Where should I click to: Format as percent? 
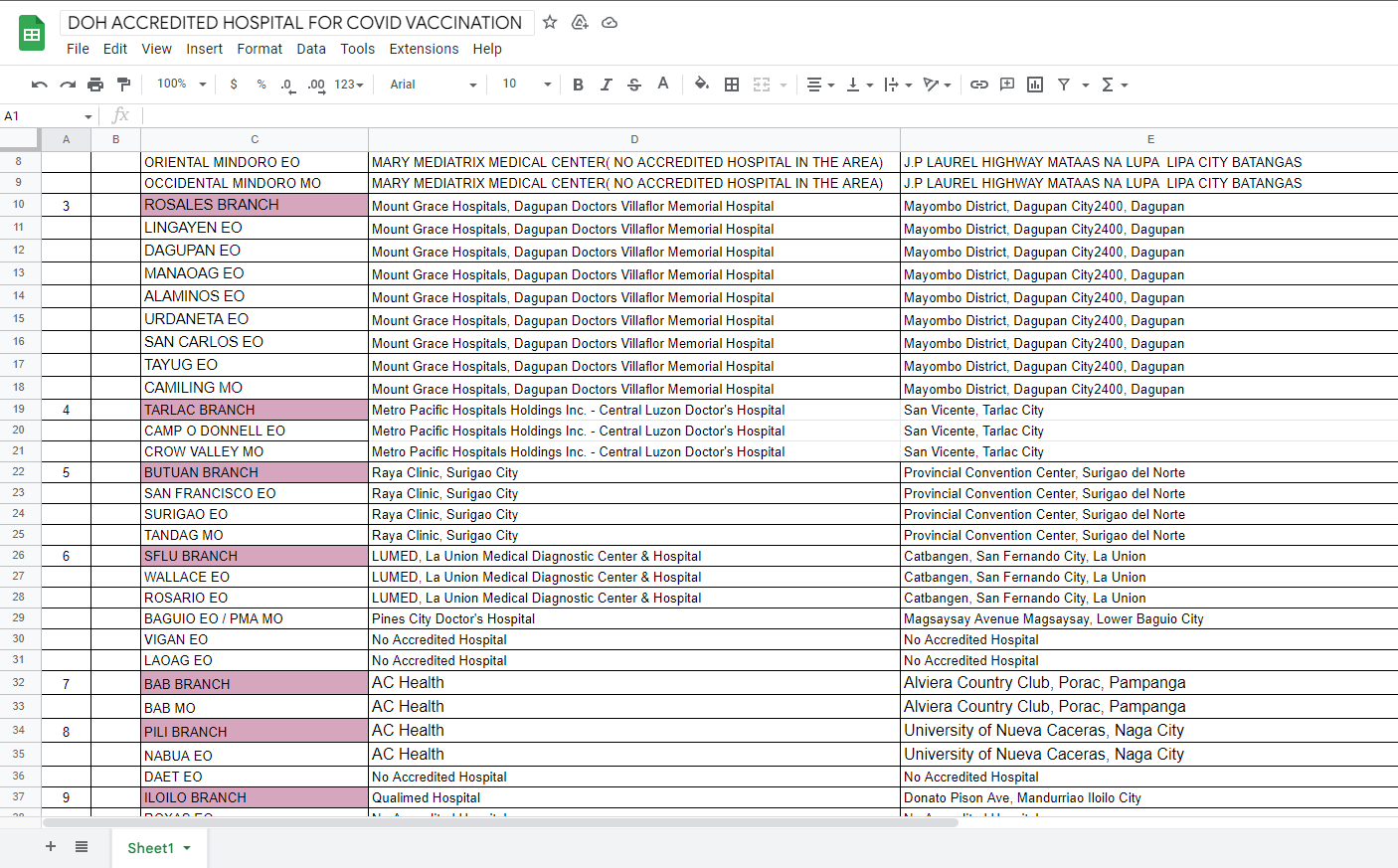262,85
